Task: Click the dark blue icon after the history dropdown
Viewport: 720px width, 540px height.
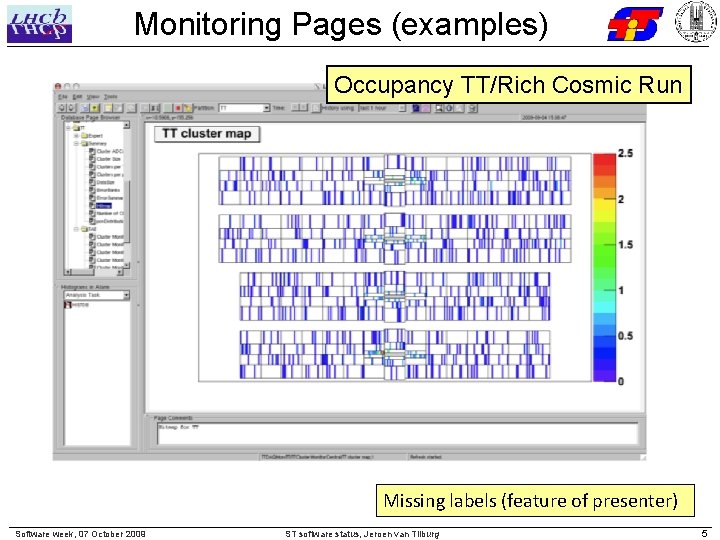Action: tap(416, 108)
